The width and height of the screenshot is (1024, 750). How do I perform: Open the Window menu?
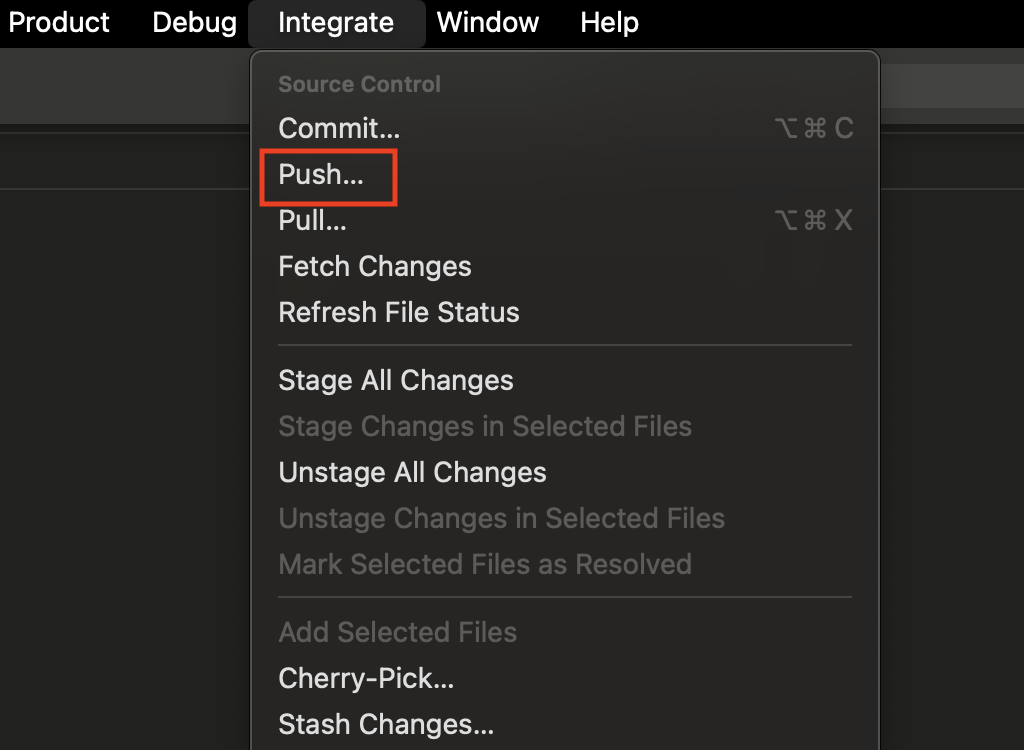click(488, 23)
